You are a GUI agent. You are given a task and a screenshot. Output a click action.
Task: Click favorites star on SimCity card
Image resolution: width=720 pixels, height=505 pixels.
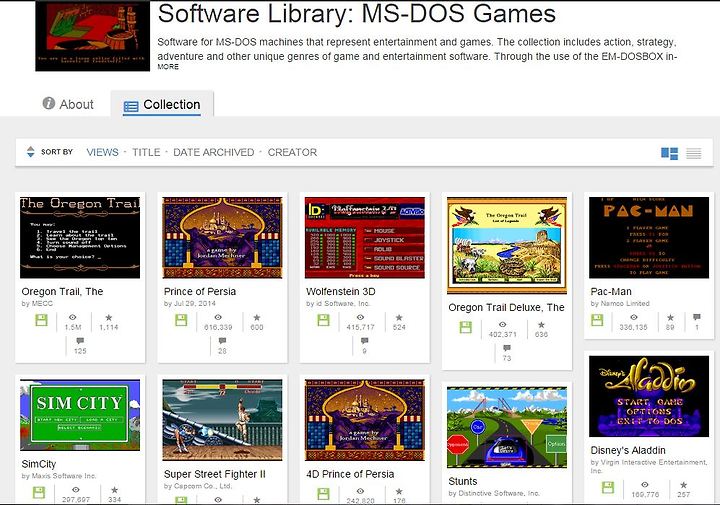[x=114, y=490]
